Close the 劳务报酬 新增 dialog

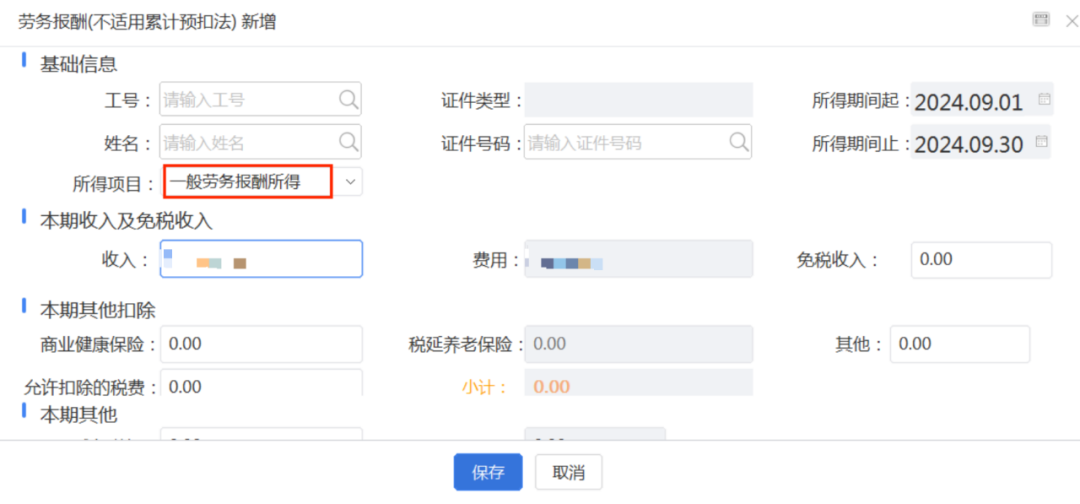[1072, 21]
